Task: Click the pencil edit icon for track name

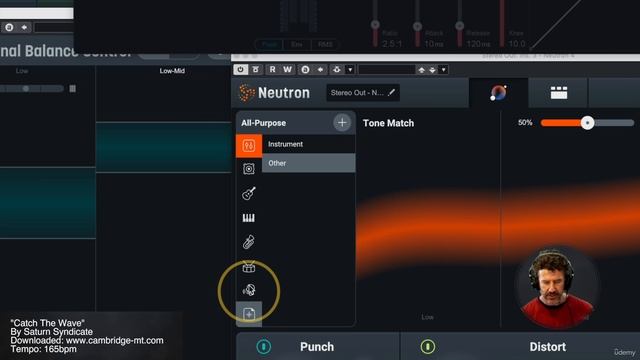Action: point(391,93)
